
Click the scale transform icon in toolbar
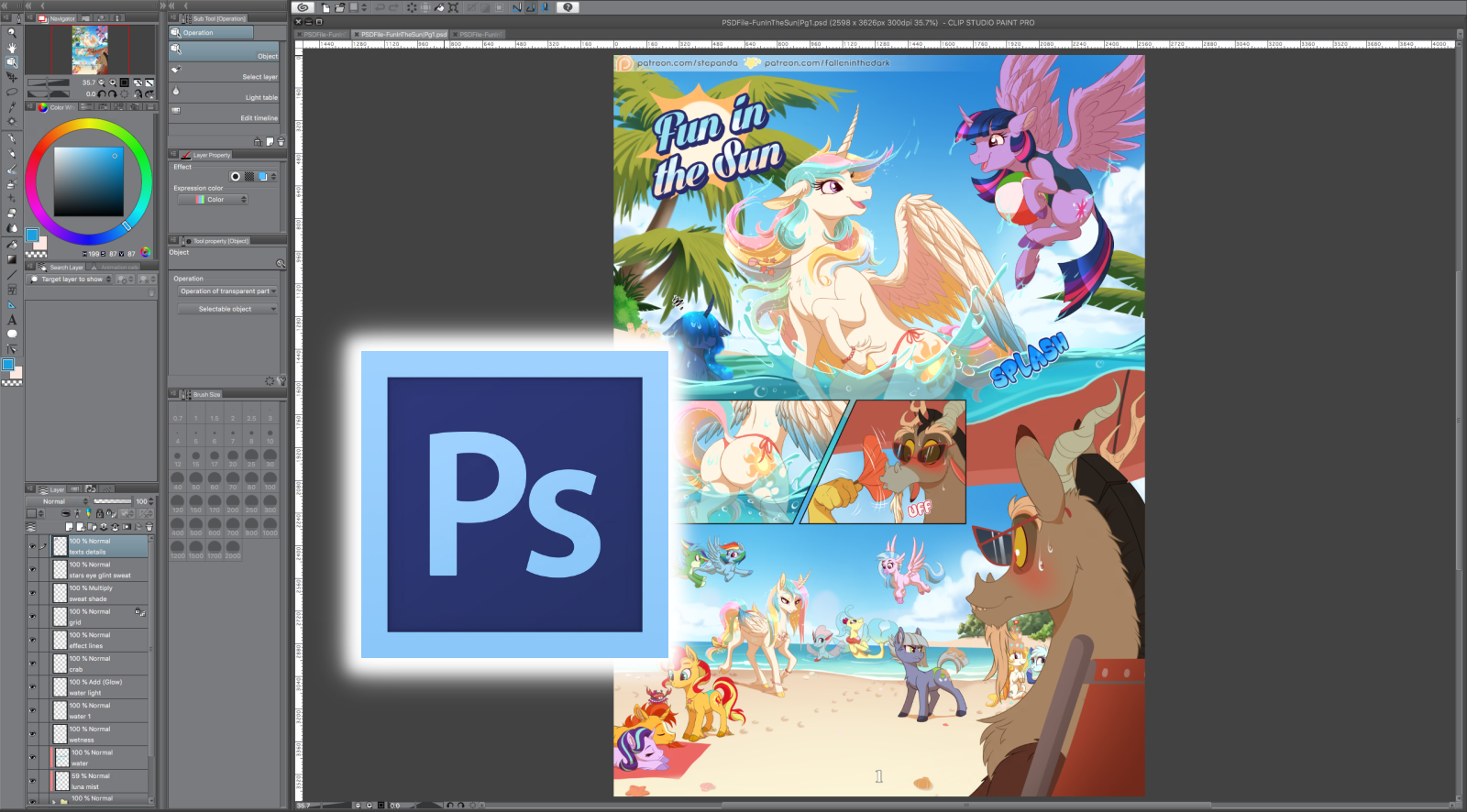(453, 7)
